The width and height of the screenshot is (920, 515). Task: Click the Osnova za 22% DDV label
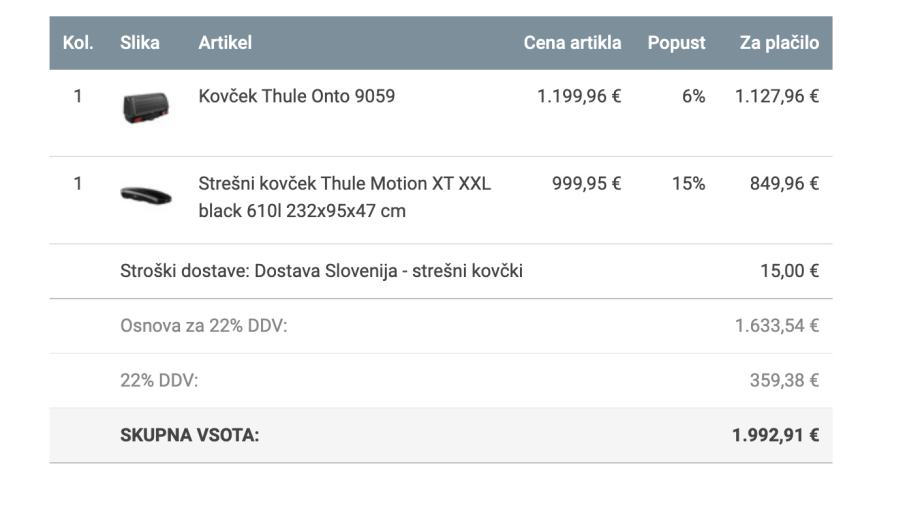pyautogui.click(x=203, y=325)
